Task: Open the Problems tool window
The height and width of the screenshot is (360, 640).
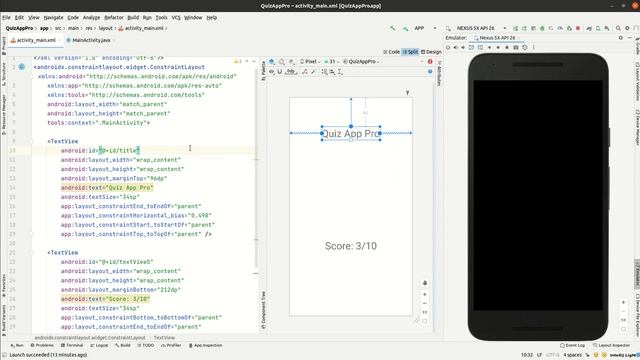Action: point(42,345)
